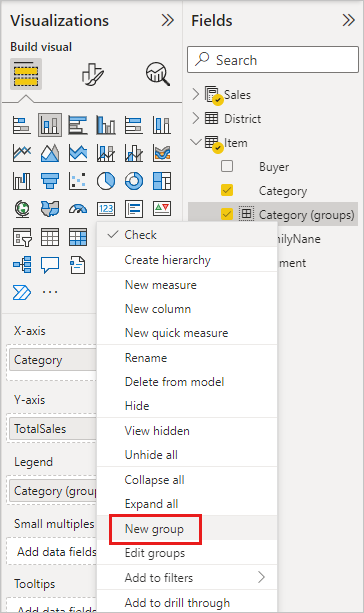
Task: Choose New measure from menu
Action: 187,285
